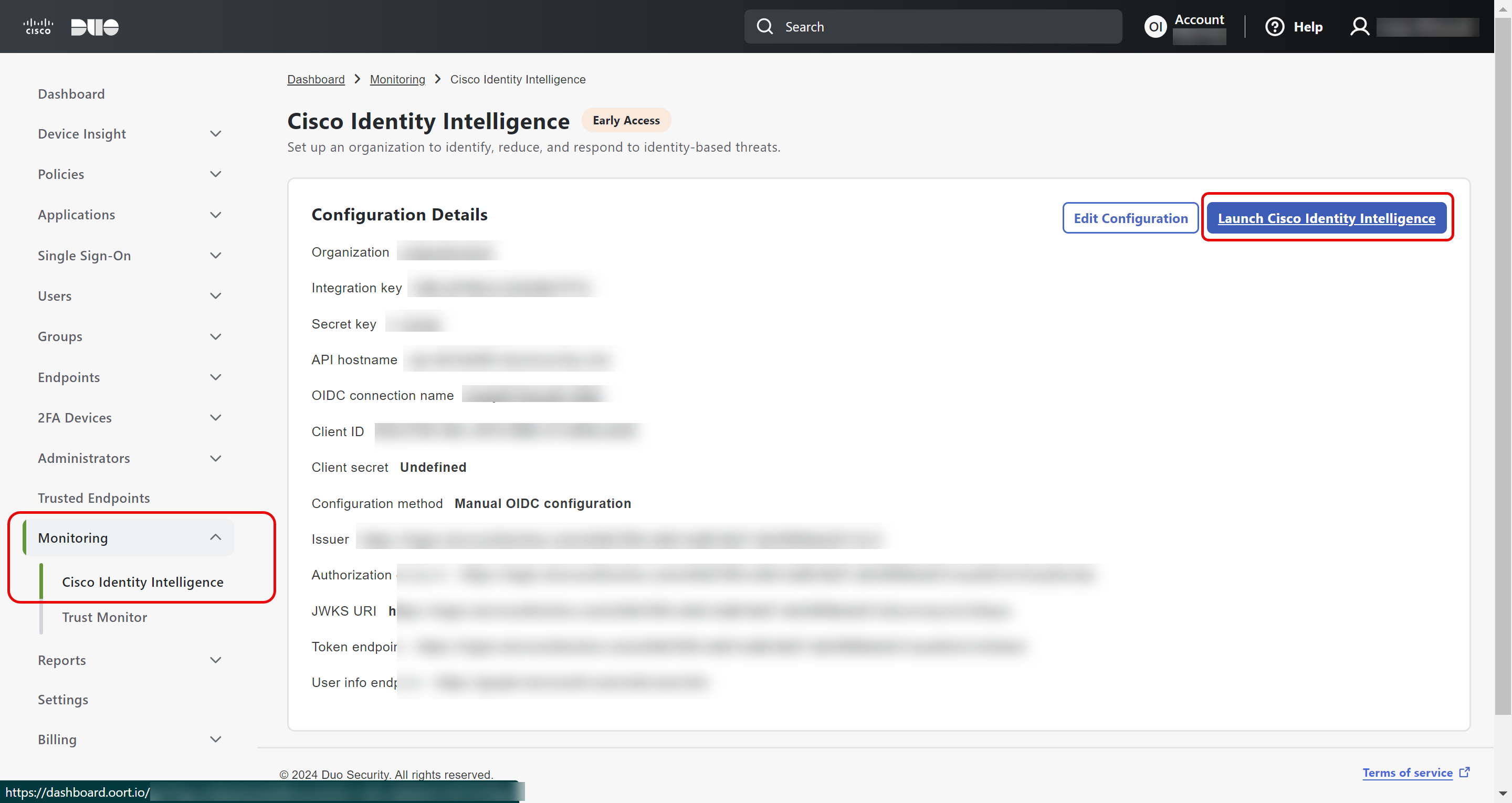Screen dimensions: 1512x803
Task: Expand the Device Insight menu
Action: (215, 134)
